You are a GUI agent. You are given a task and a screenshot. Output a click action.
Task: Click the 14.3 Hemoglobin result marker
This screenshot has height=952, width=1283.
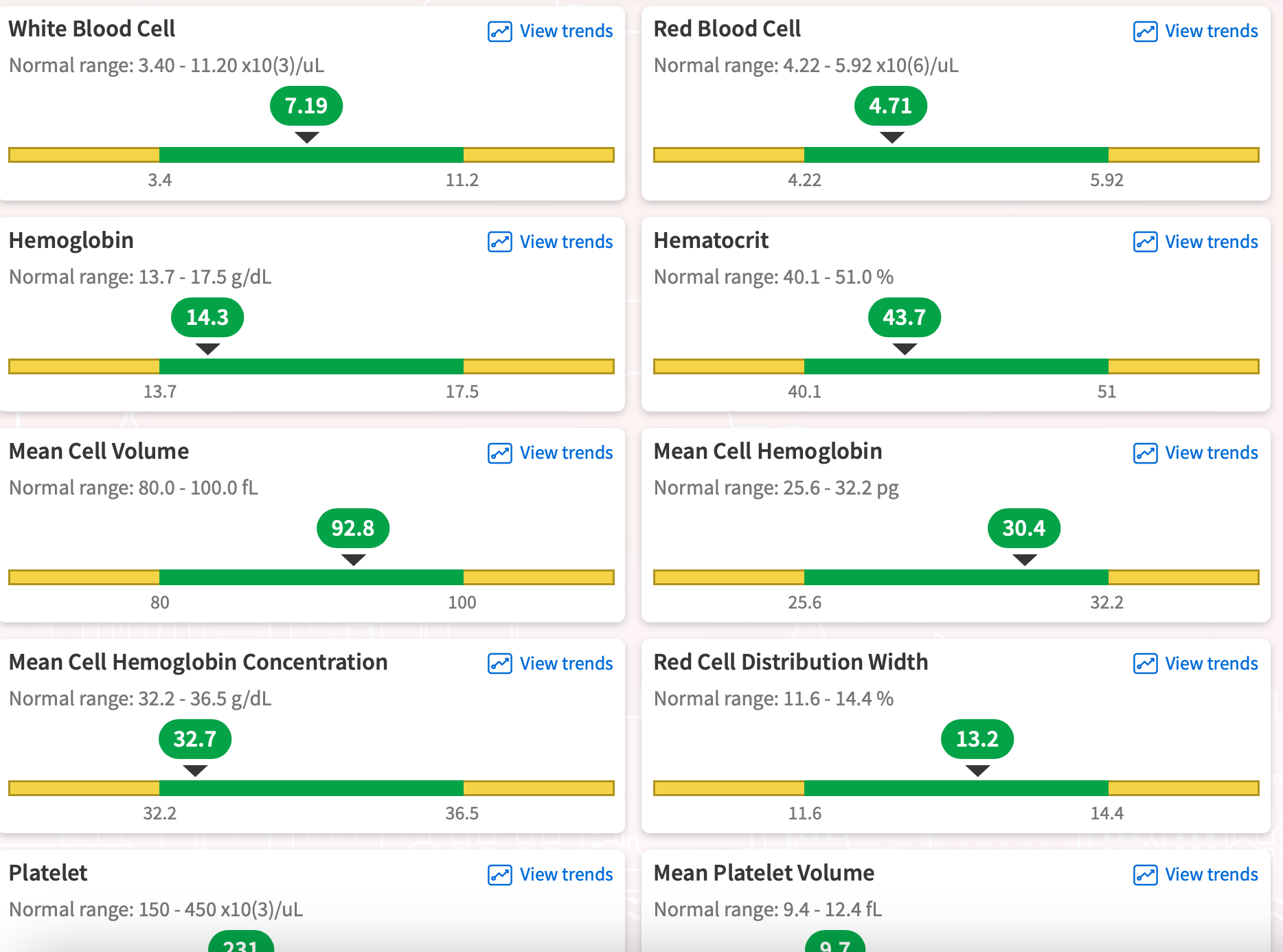click(207, 317)
